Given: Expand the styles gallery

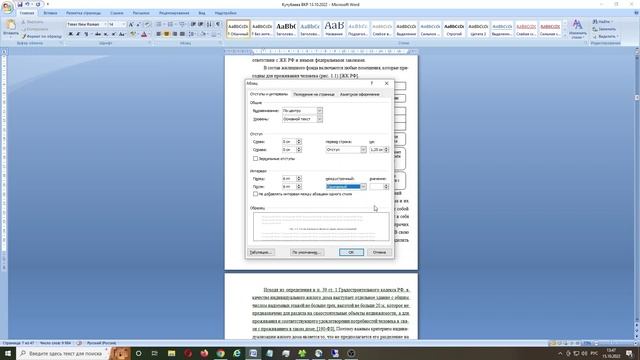Looking at the screenshot, I should (565, 36).
